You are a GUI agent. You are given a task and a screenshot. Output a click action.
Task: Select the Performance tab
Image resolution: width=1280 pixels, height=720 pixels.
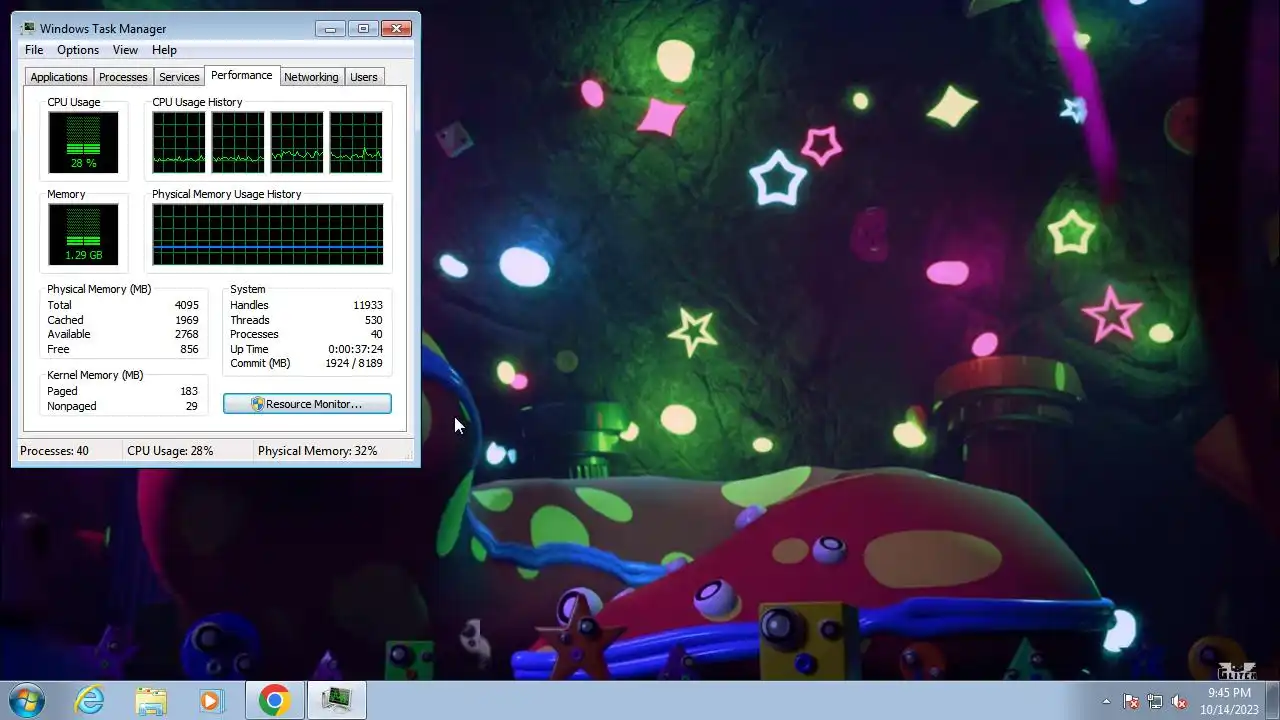[241, 75]
